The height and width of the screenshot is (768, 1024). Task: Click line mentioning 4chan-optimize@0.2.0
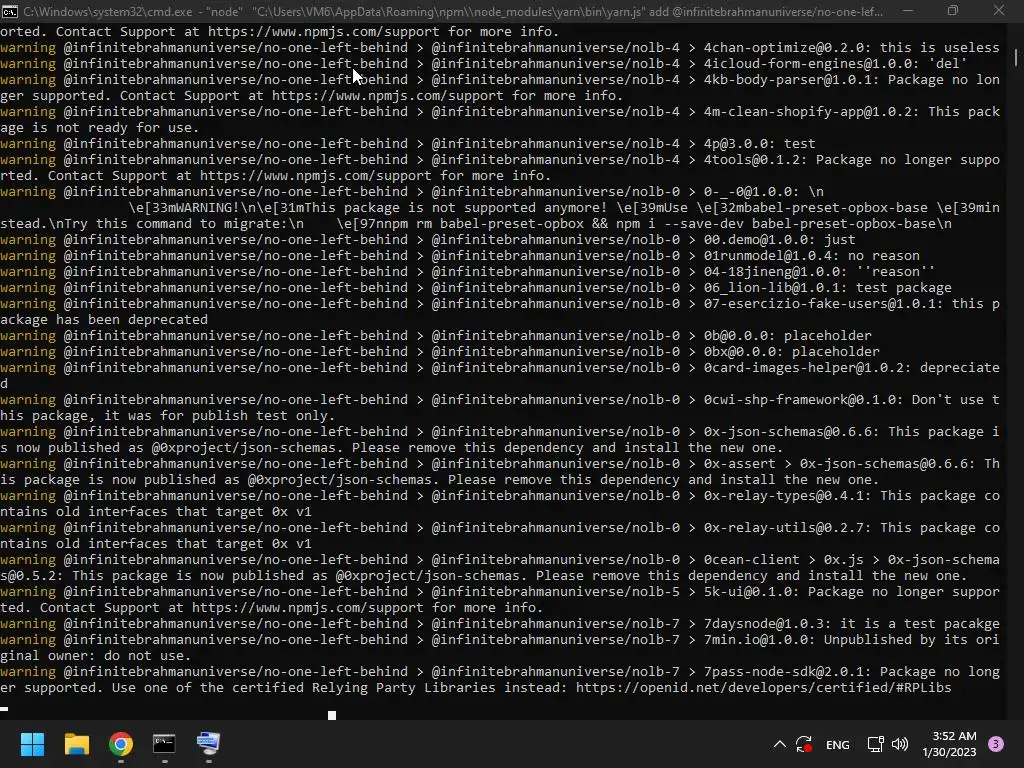pos(500,48)
